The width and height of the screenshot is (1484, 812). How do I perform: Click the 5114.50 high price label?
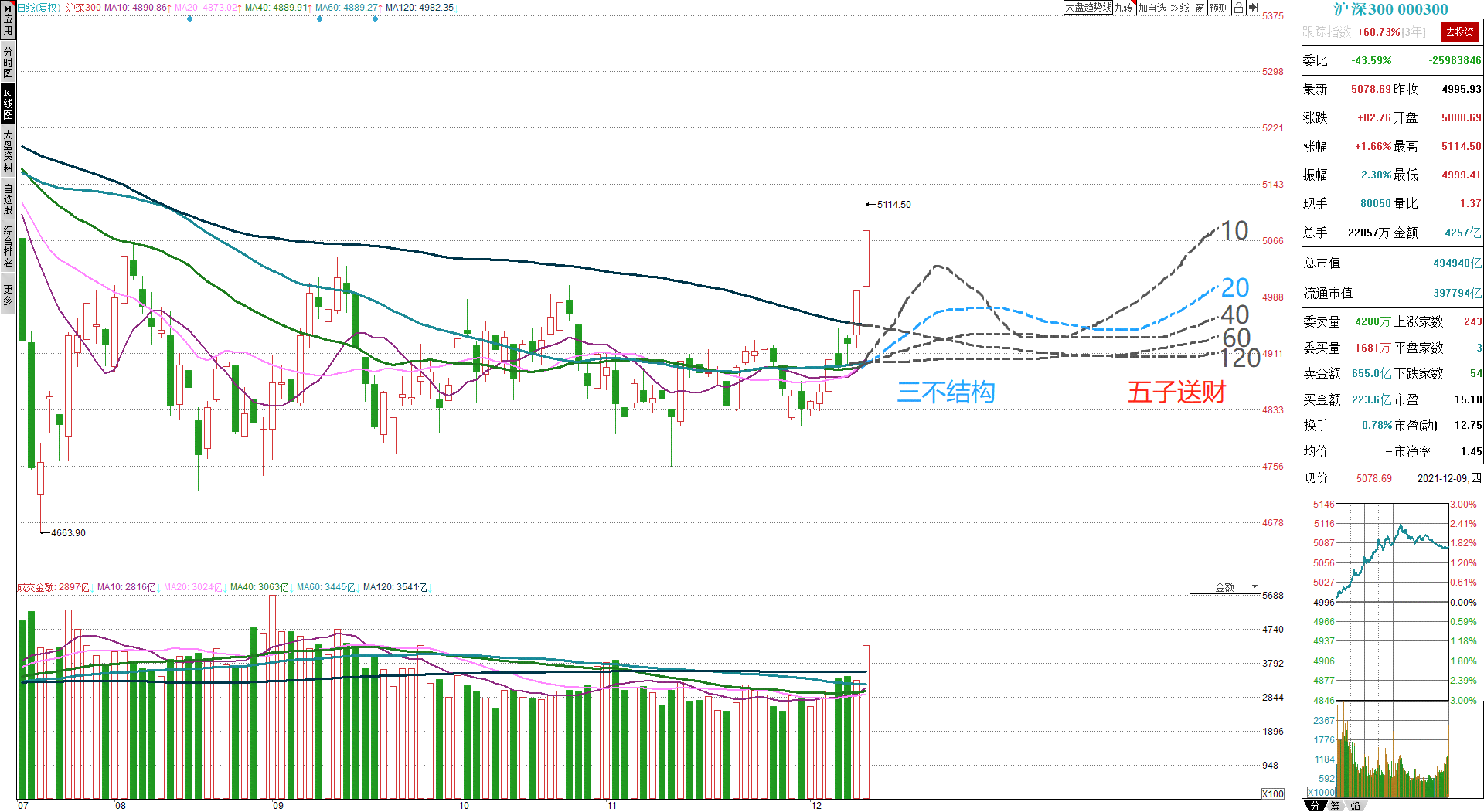893,205
